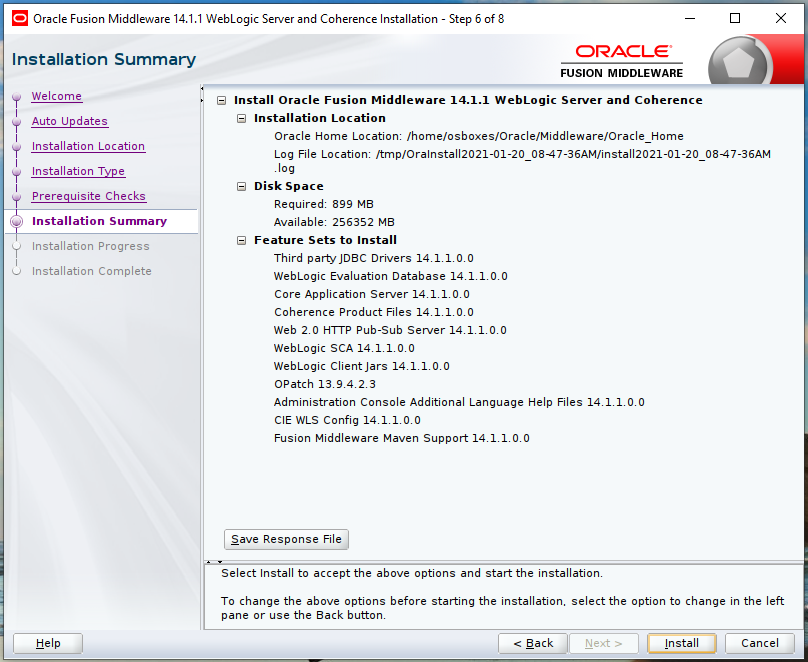The height and width of the screenshot is (662, 808).
Task: Click the Welcome step bullet icon
Action: [16, 97]
